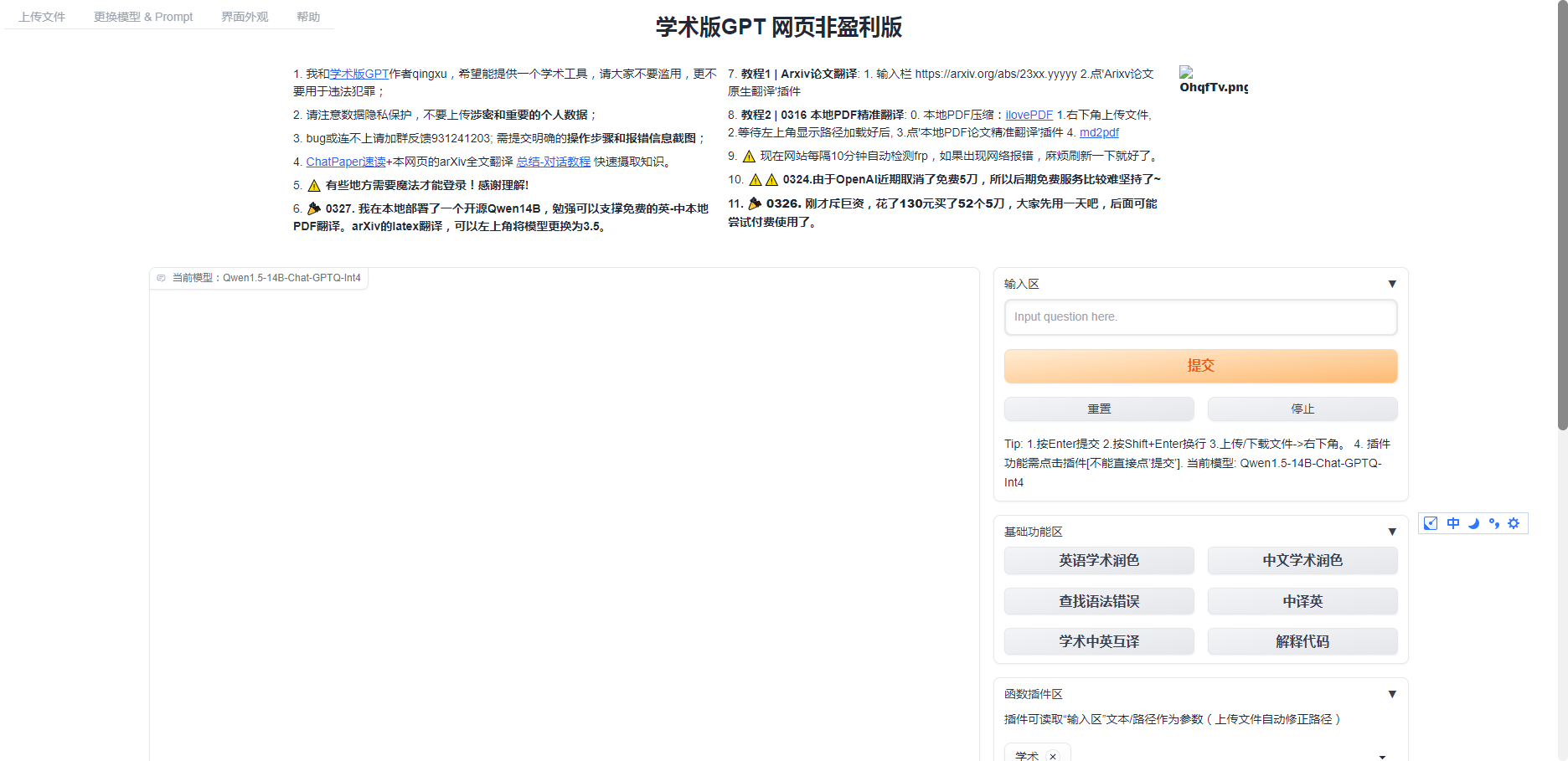The image size is (1568, 761).
Task: Click the 英语学术润色 button
Action: (1099, 560)
